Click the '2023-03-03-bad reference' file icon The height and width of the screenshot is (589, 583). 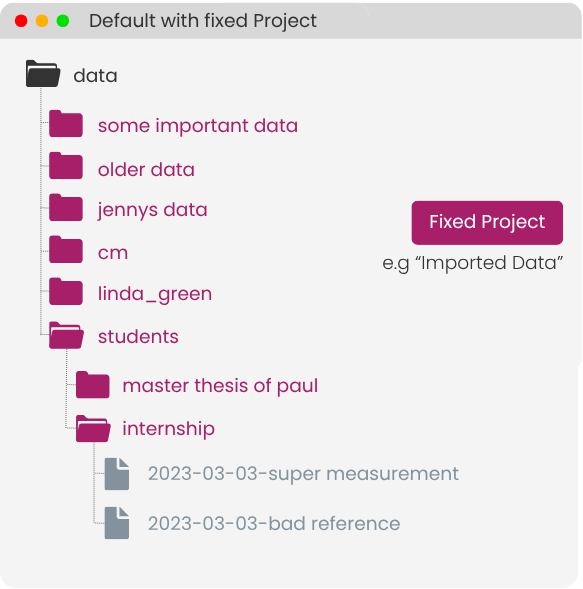[x=117, y=523]
